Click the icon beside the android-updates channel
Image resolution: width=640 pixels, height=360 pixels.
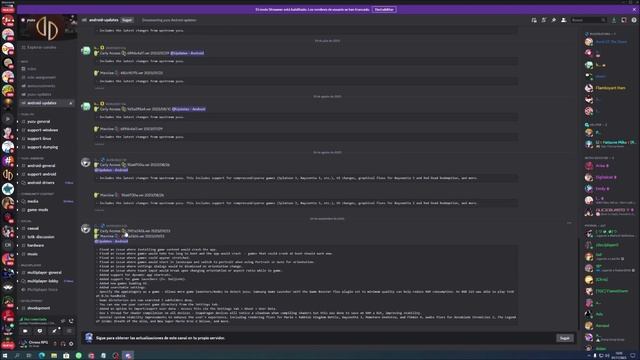[x=71, y=103]
